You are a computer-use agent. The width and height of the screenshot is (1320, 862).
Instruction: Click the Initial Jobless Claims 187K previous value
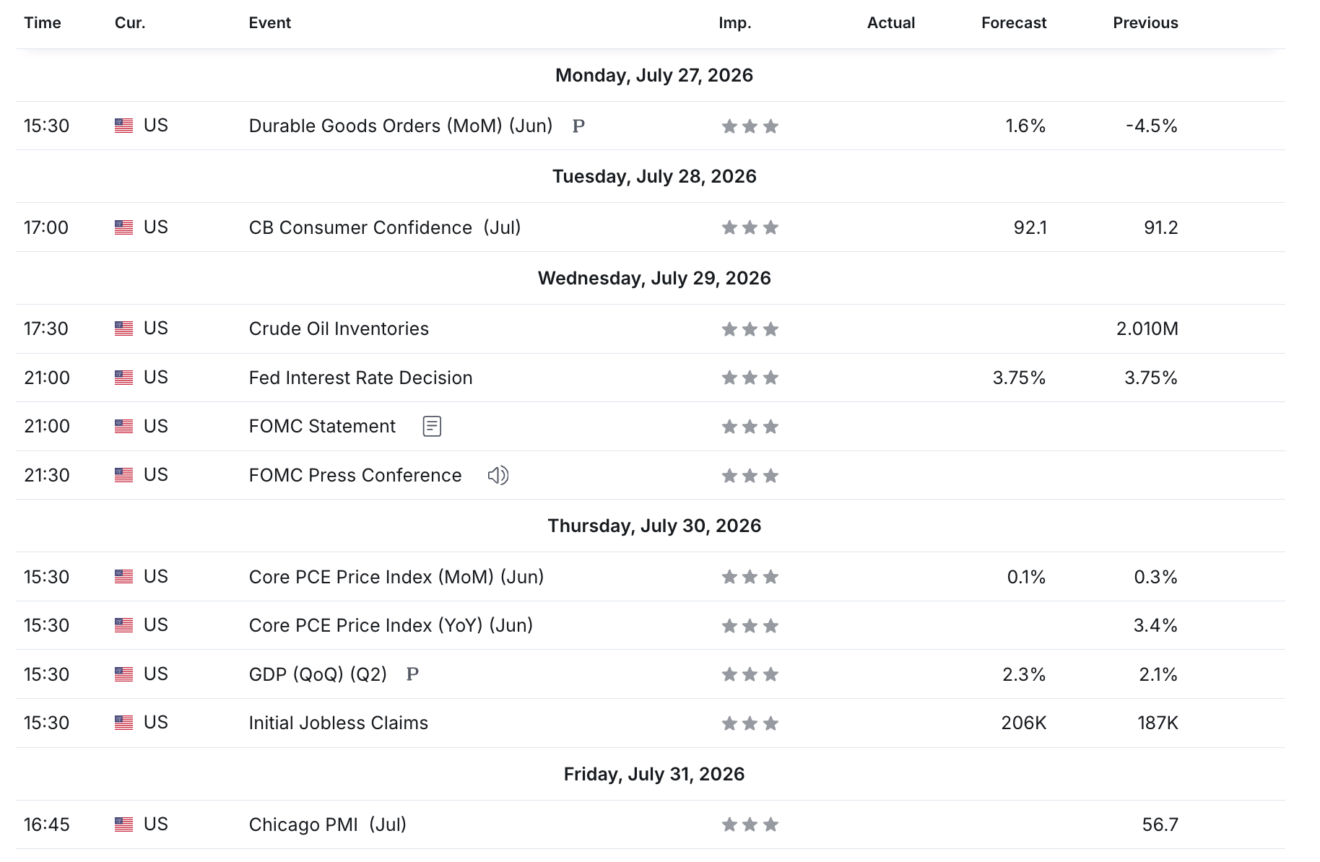click(x=1158, y=723)
